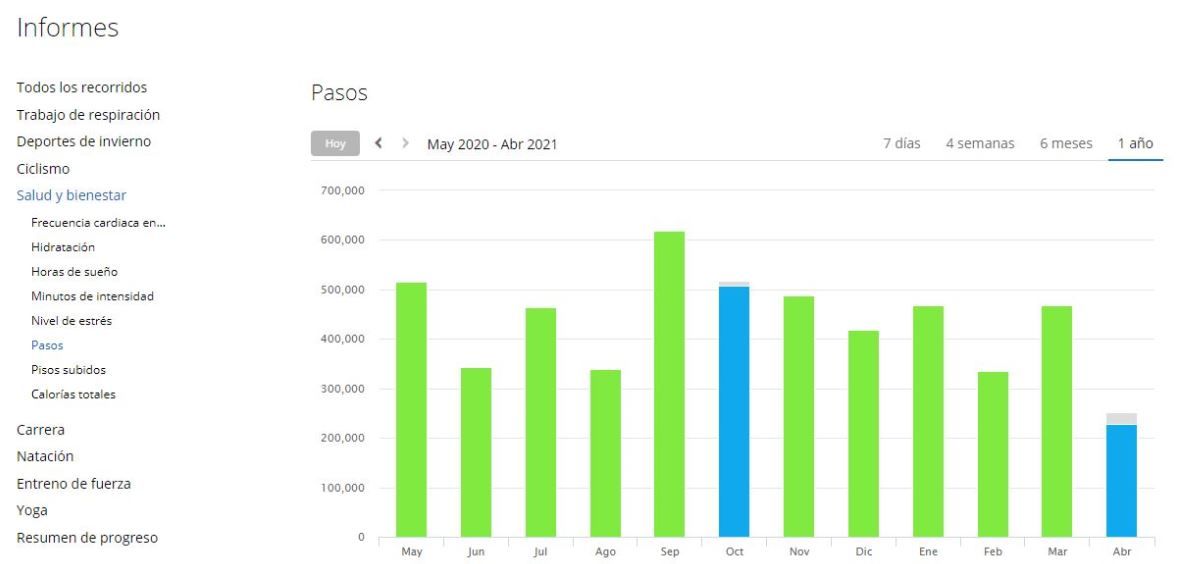Go to next period with right arrow
This screenshot has height=564, width=1197.
tap(405, 143)
